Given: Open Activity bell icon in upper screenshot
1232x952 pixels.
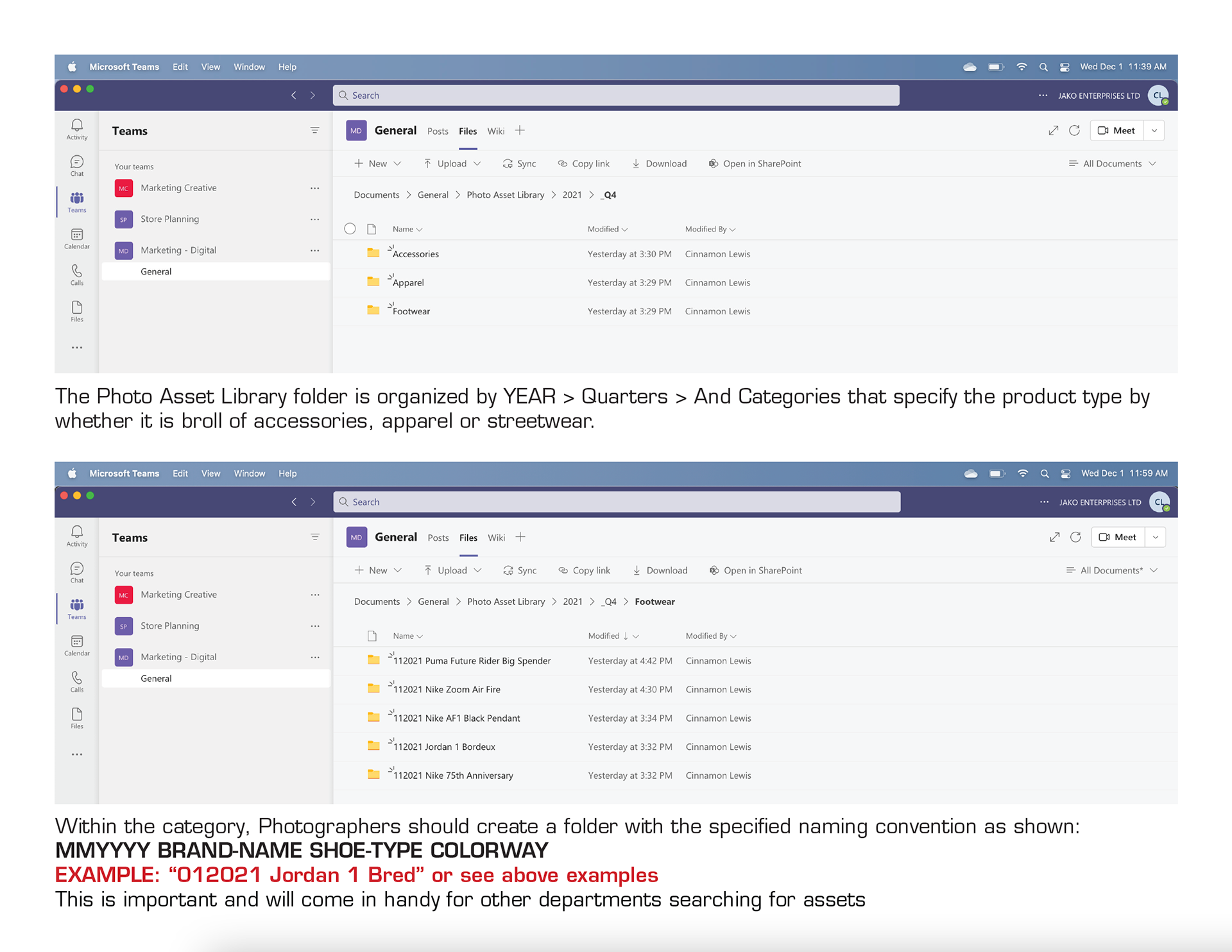Looking at the screenshot, I should pyautogui.click(x=77, y=128).
